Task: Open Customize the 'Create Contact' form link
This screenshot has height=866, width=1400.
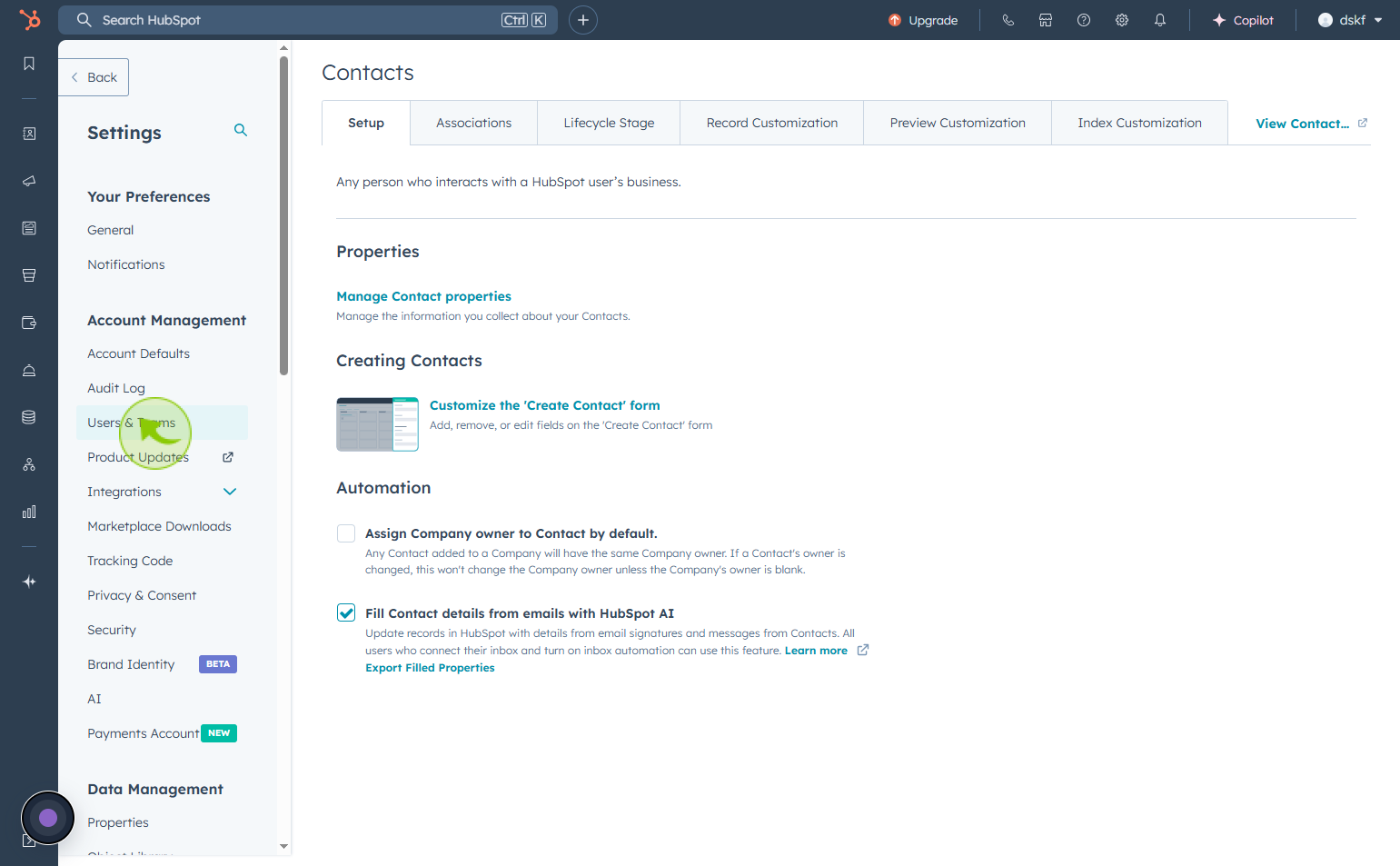Action: pos(545,405)
